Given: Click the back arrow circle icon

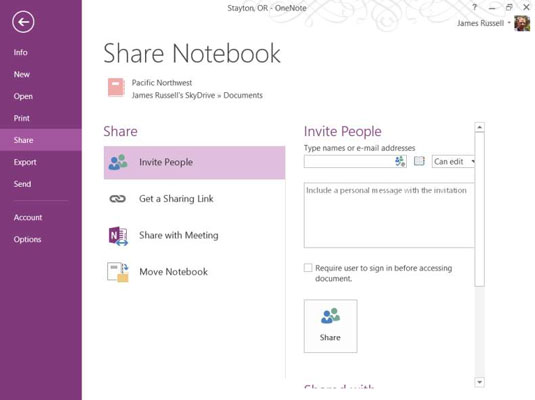Looking at the screenshot, I should point(23,22).
